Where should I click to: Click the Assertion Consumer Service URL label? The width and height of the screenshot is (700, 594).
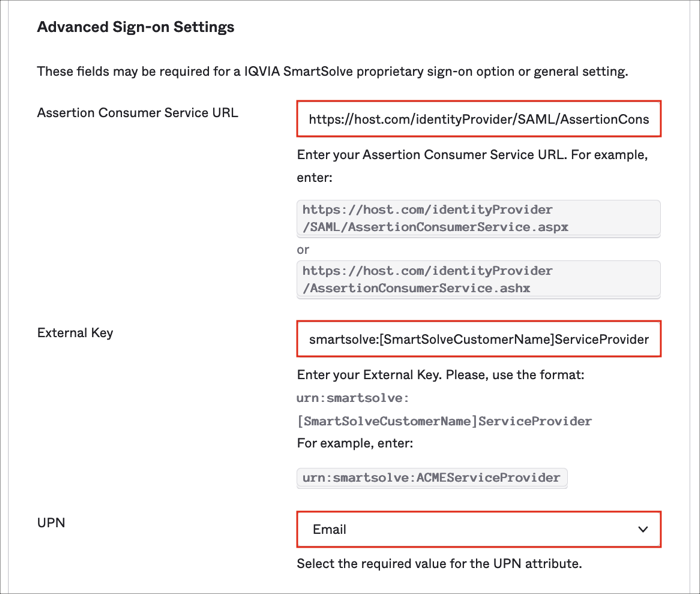137,112
